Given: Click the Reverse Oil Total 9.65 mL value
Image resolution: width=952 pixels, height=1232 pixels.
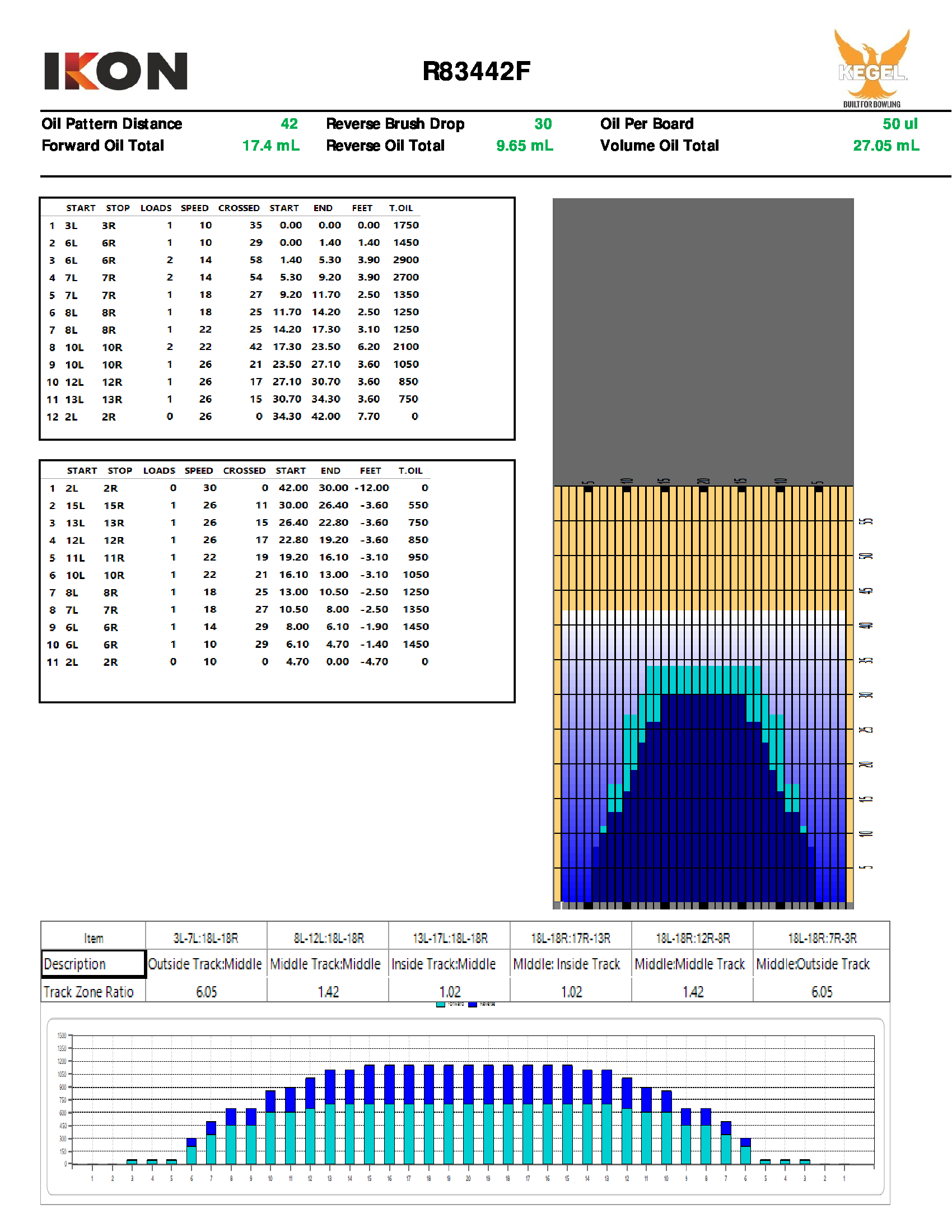Looking at the screenshot, I should coord(525,146).
